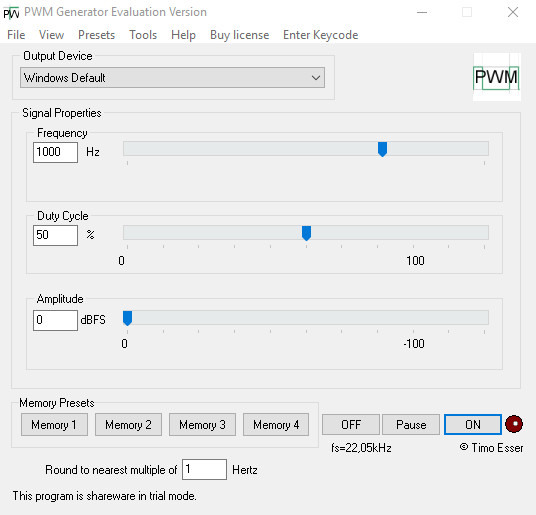Screen dimensions: 536x515
Task: Click the Amplitude dBFS input field
Action: pos(55,320)
